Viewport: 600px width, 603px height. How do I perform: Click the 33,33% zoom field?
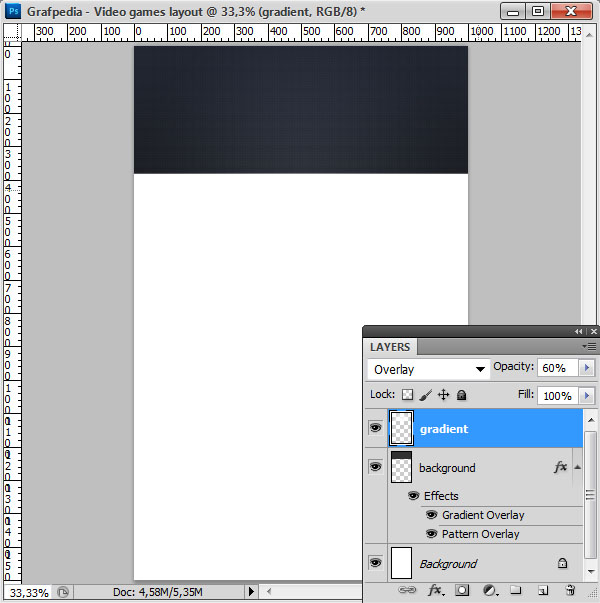29,592
